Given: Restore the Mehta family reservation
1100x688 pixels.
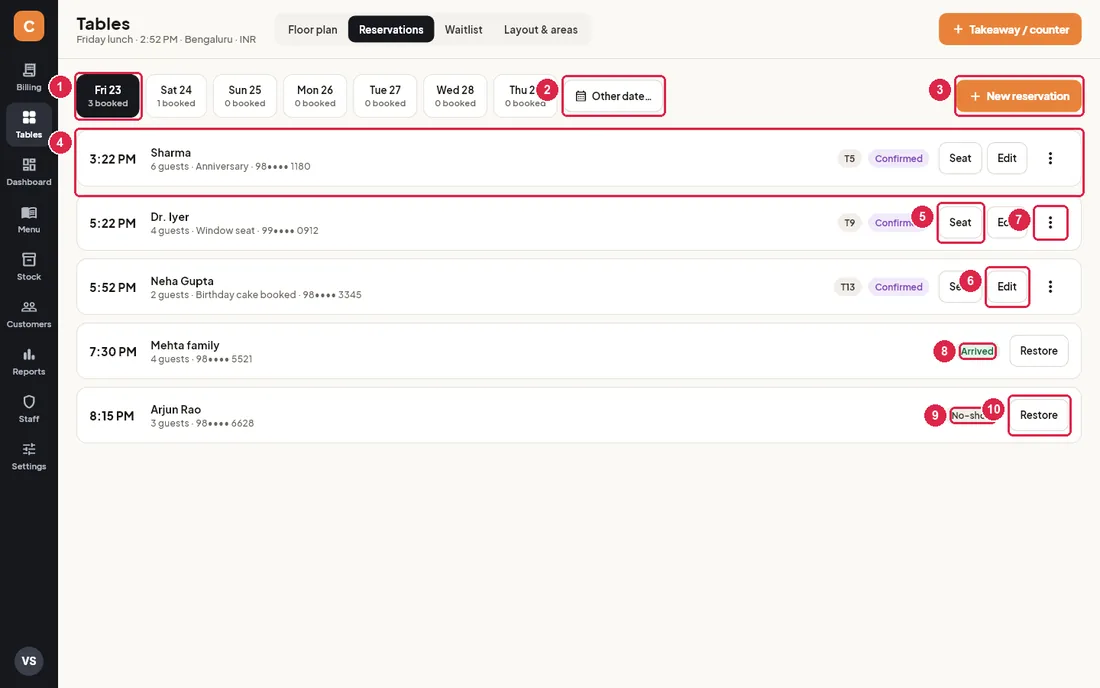Looking at the screenshot, I should (1038, 351).
